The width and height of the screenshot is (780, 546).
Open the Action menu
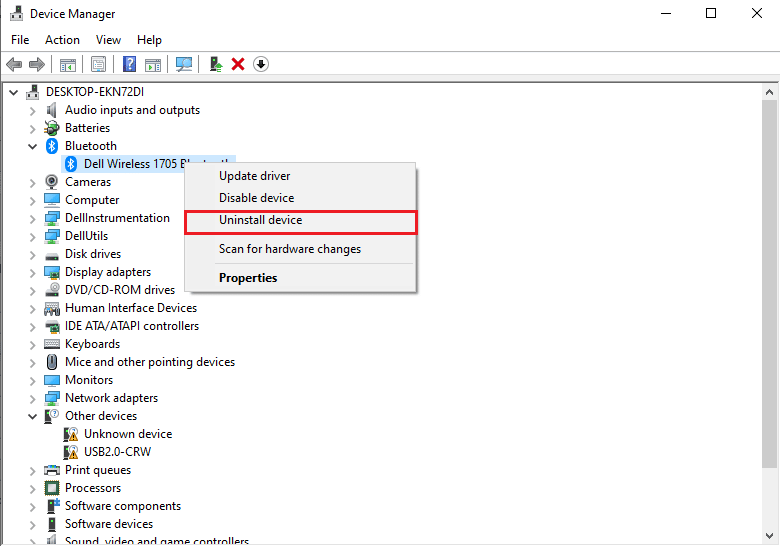point(62,40)
